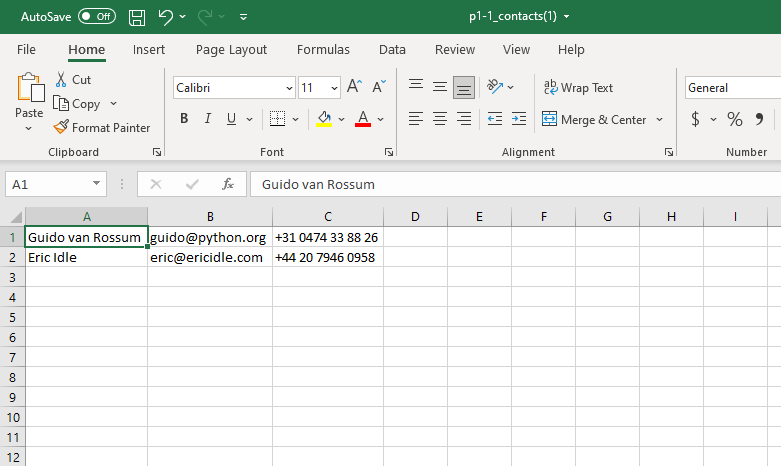This screenshot has width=781, height=466.
Task: Open the File tab
Action: coord(26,49)
